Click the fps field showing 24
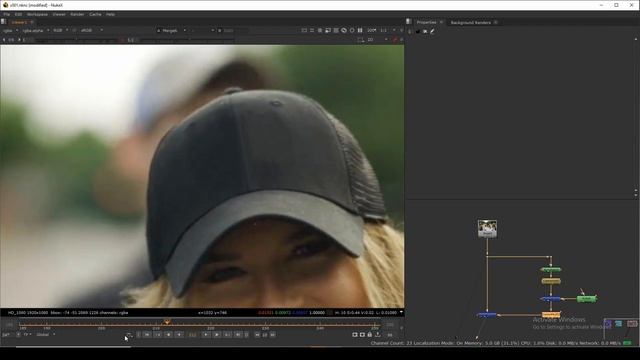 [x=6, y=335]
